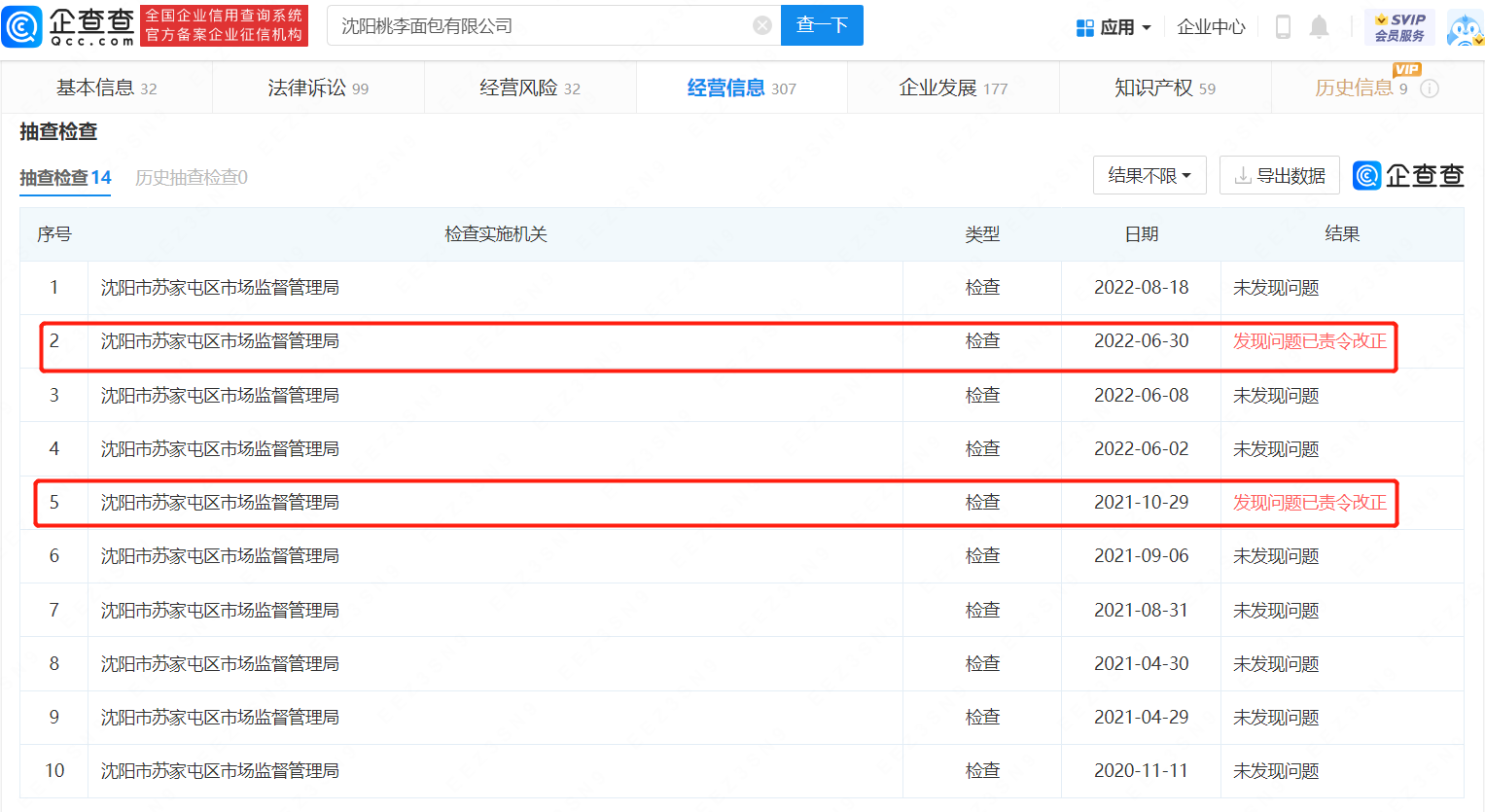
Task: Click the 企查查 logo beside export button
Action: [1408, 175]
